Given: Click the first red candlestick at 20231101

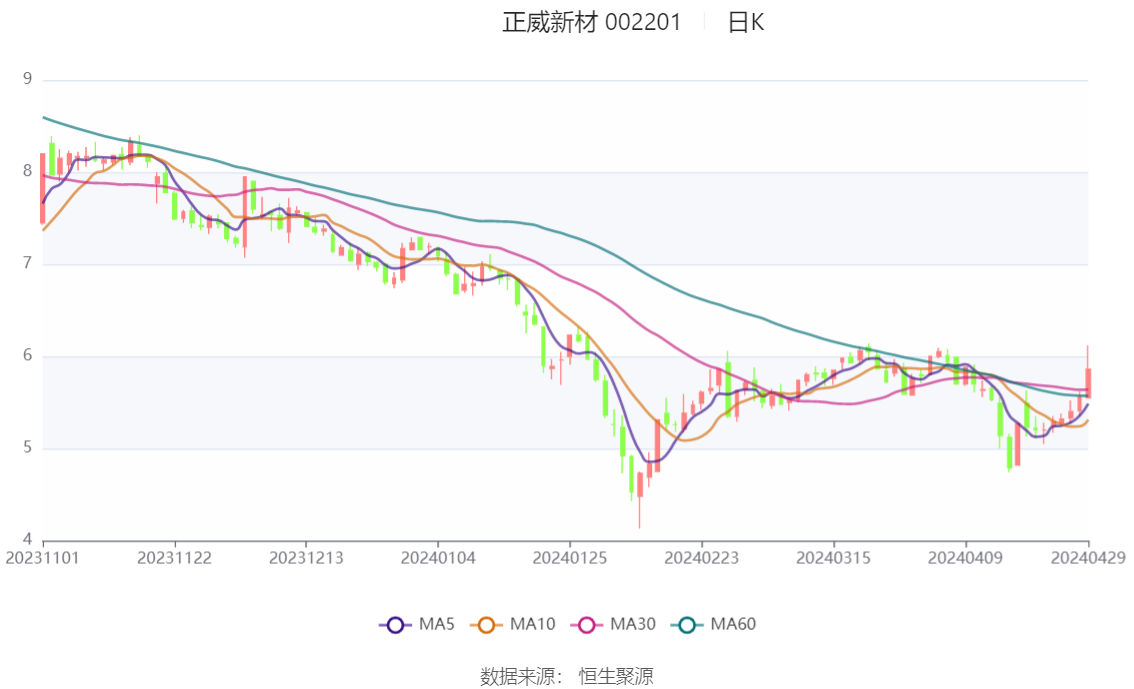Looking at the screenshot, I should pyautogui.click(x=43, y=188).
